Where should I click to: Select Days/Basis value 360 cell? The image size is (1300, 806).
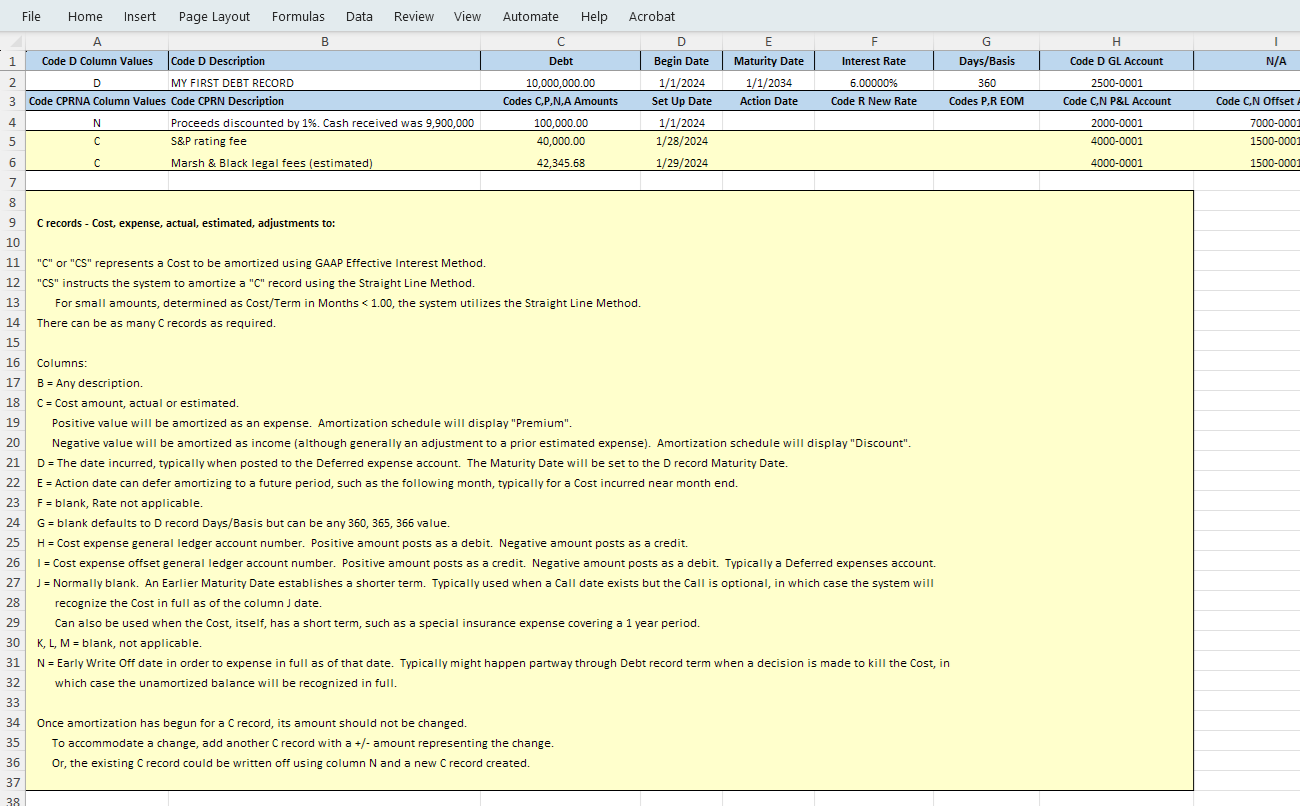[986, 83]
